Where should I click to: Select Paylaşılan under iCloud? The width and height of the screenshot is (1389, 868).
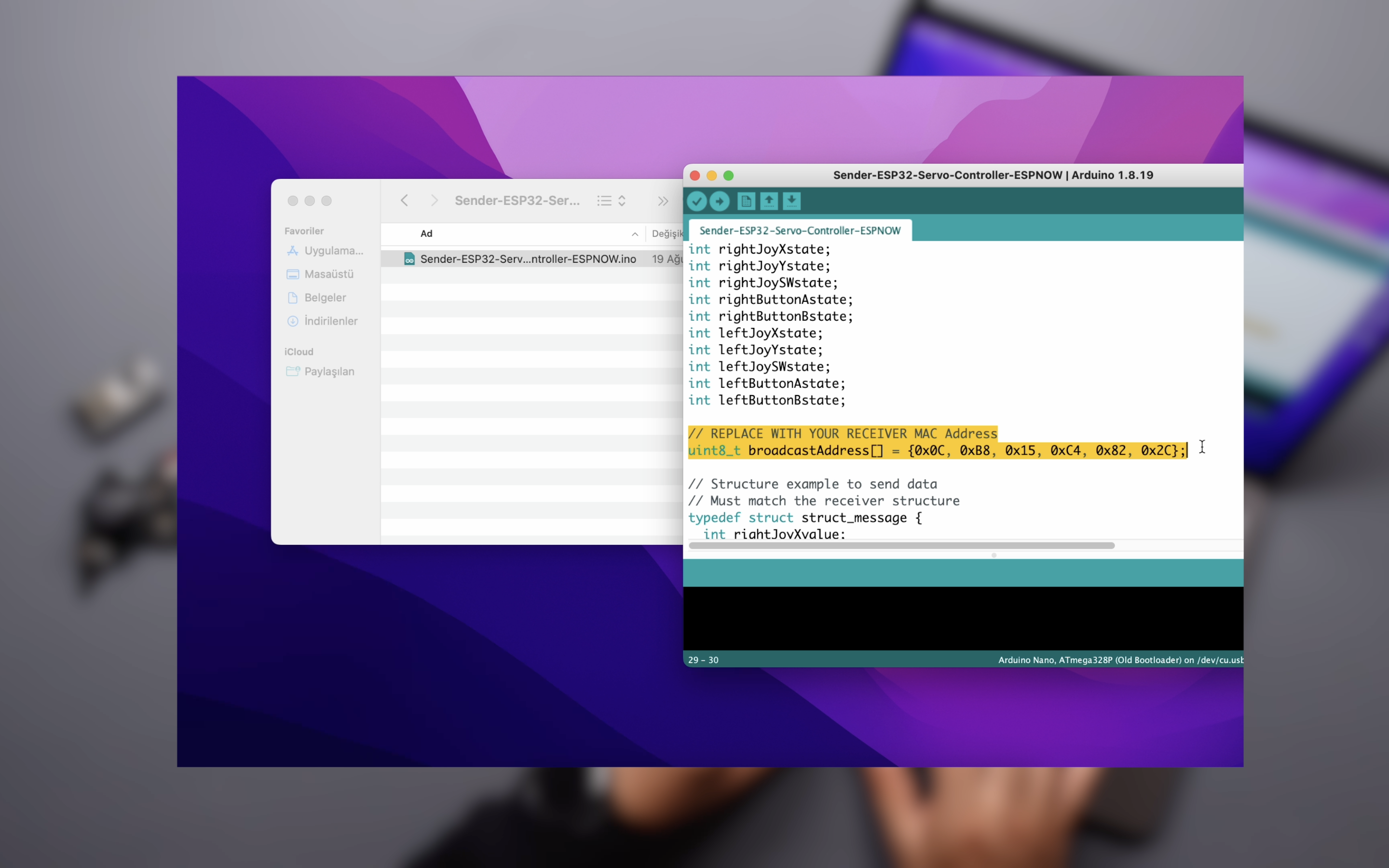[328, 371]
